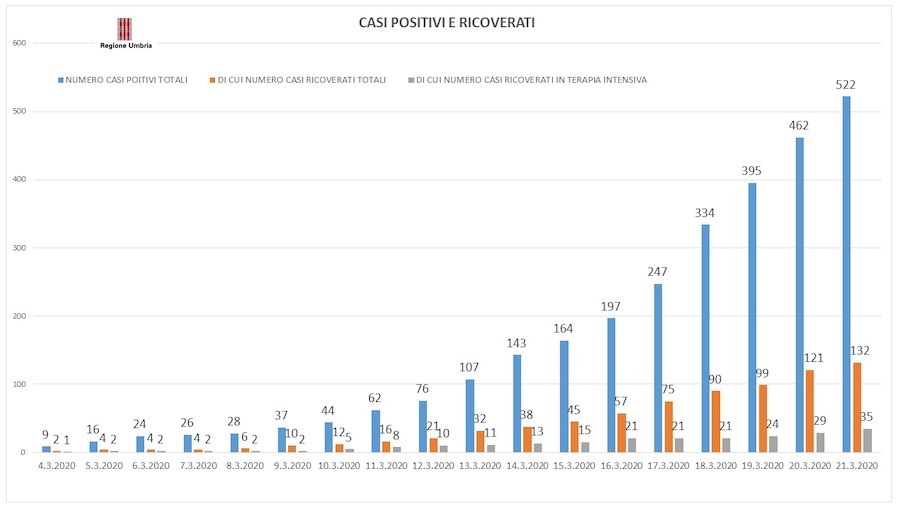Click the x-axis date label 14.3.2020
This screenshot has height=507, width=900.
[528, 465]
